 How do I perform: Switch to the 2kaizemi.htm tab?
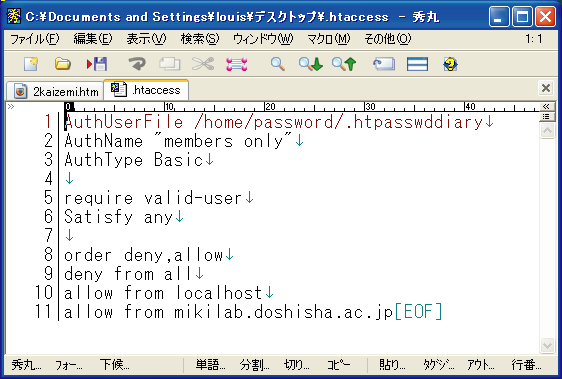pyautogui.click(x=56, y=91)
